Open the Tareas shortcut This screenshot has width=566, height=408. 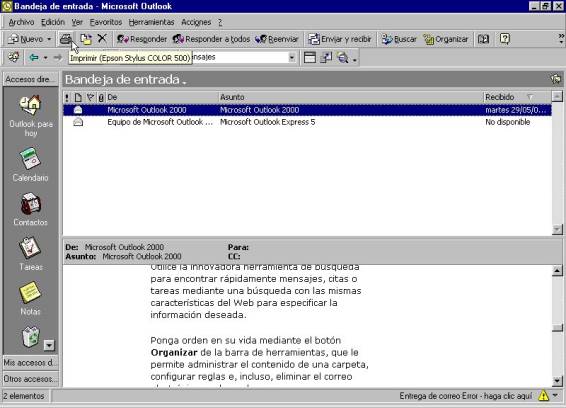(x=31, y=254)
